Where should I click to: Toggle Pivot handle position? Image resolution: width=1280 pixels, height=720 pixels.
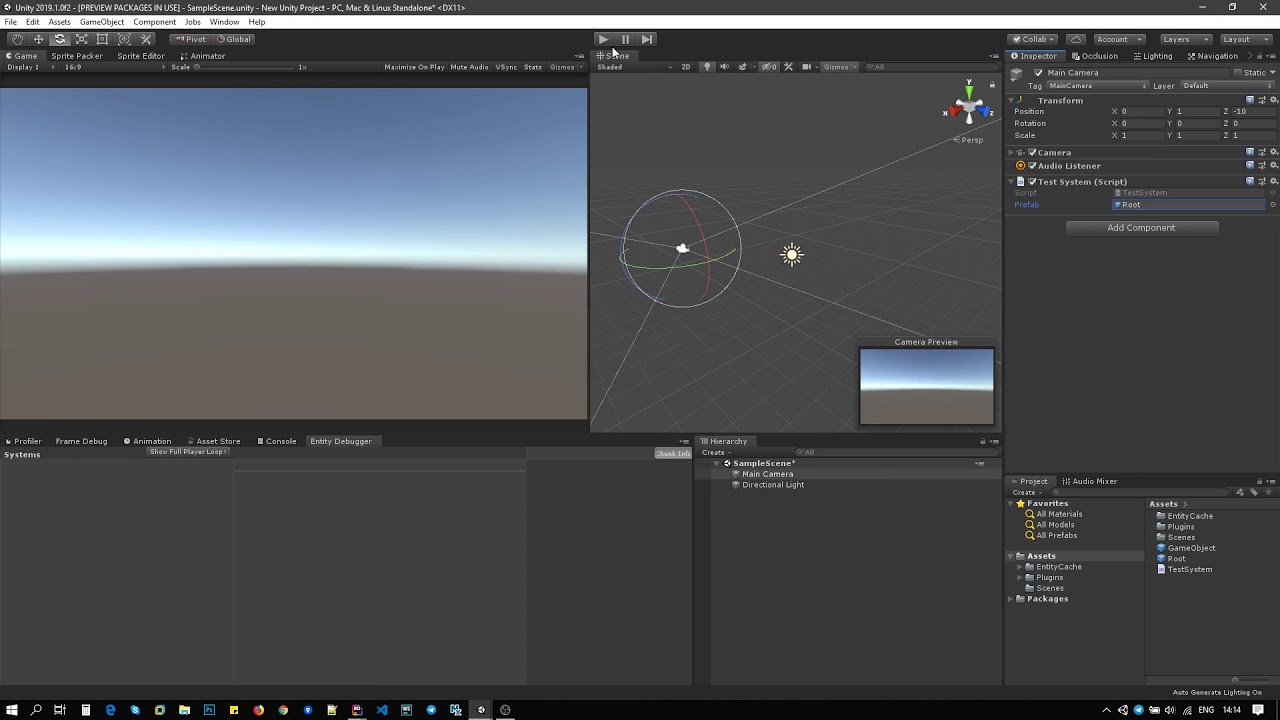click(190, 39)
